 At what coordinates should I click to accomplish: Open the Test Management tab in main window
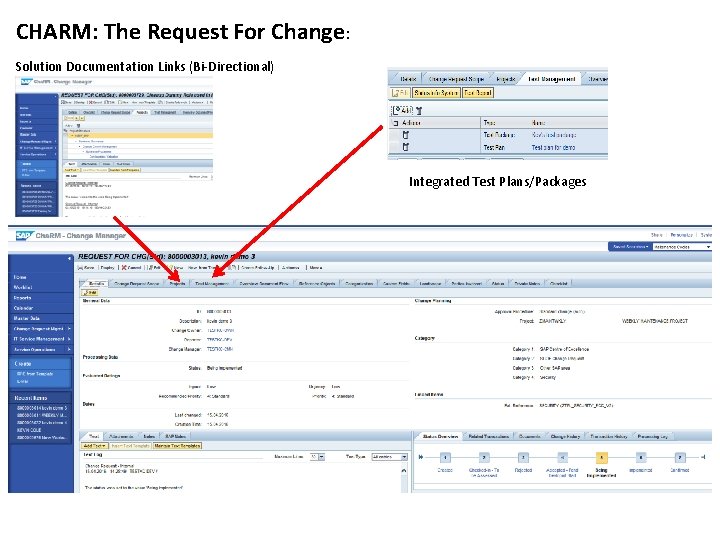212,283
